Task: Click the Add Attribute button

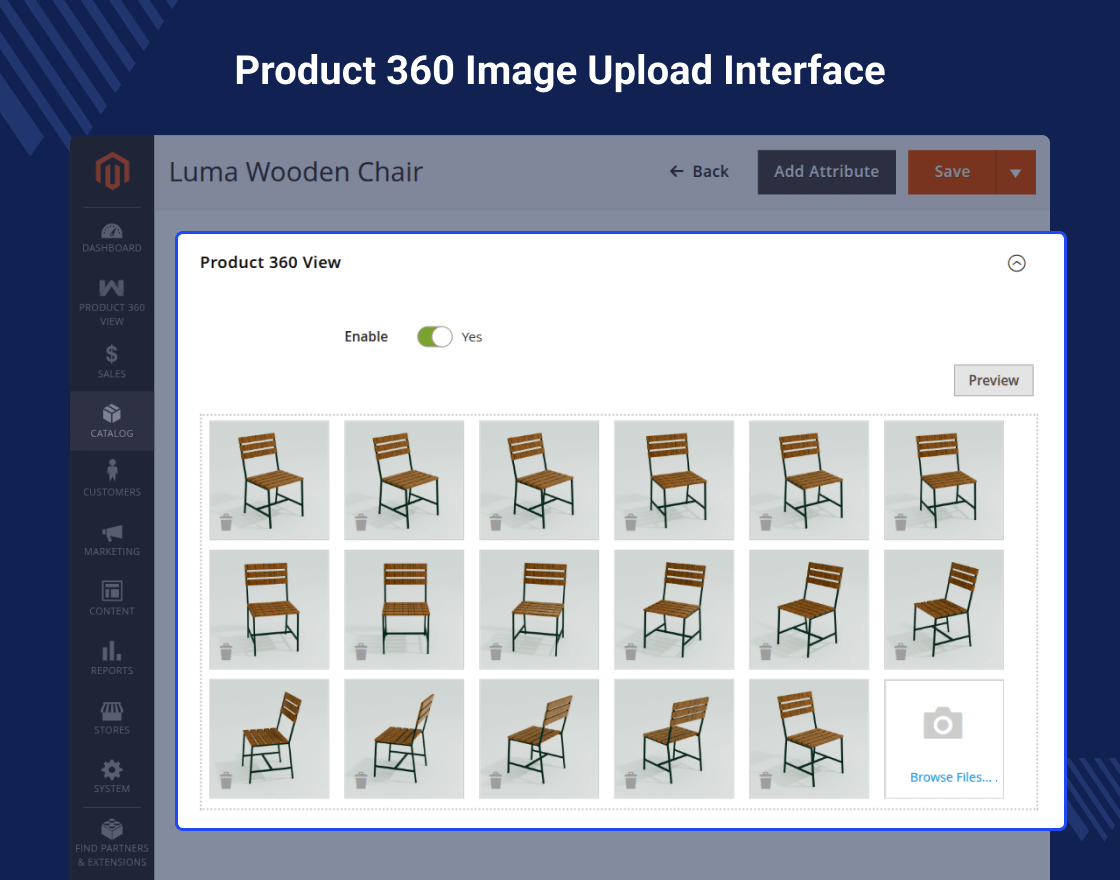Action: (826, 172)
